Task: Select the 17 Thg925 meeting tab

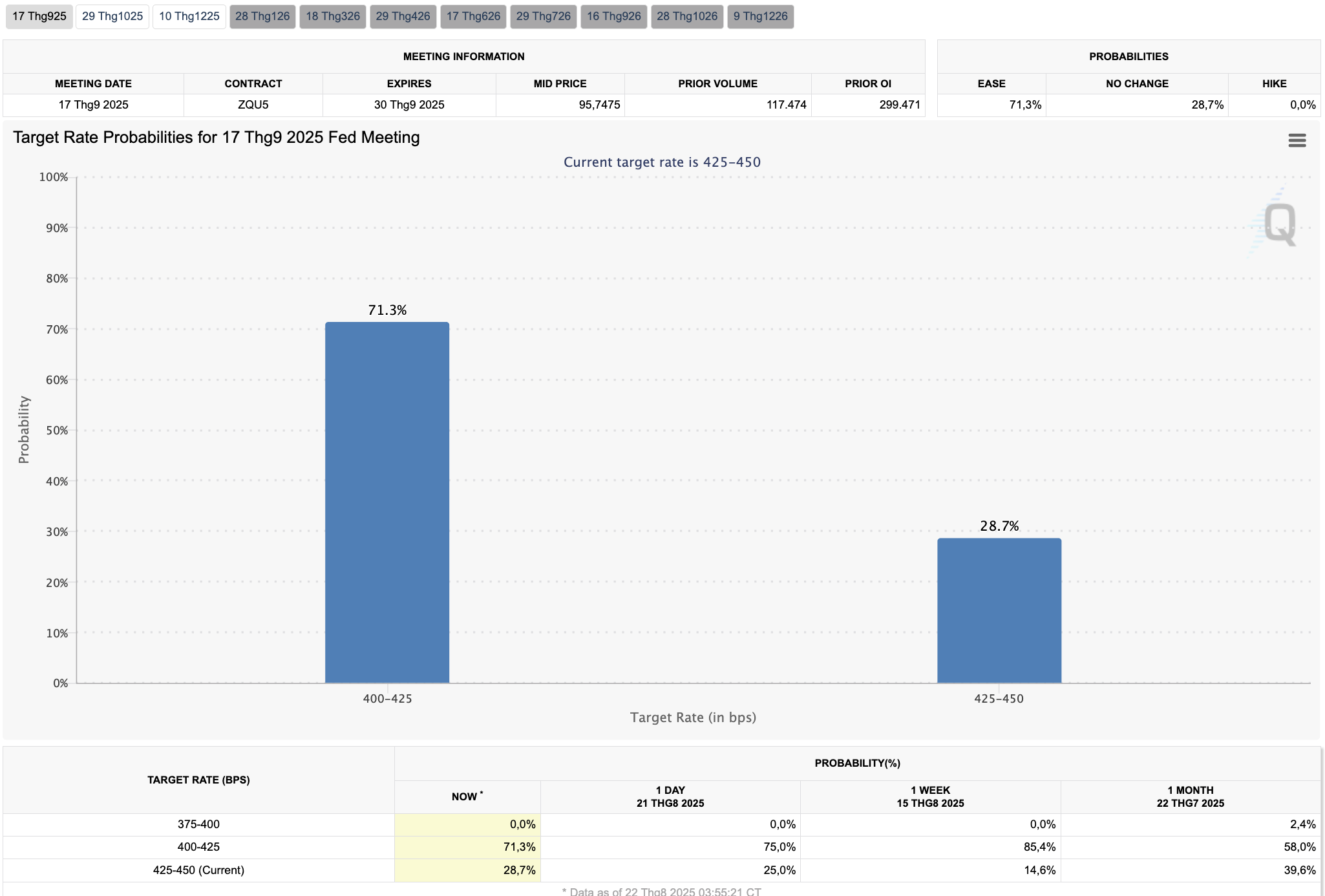Action: click(x=39, y=16)
